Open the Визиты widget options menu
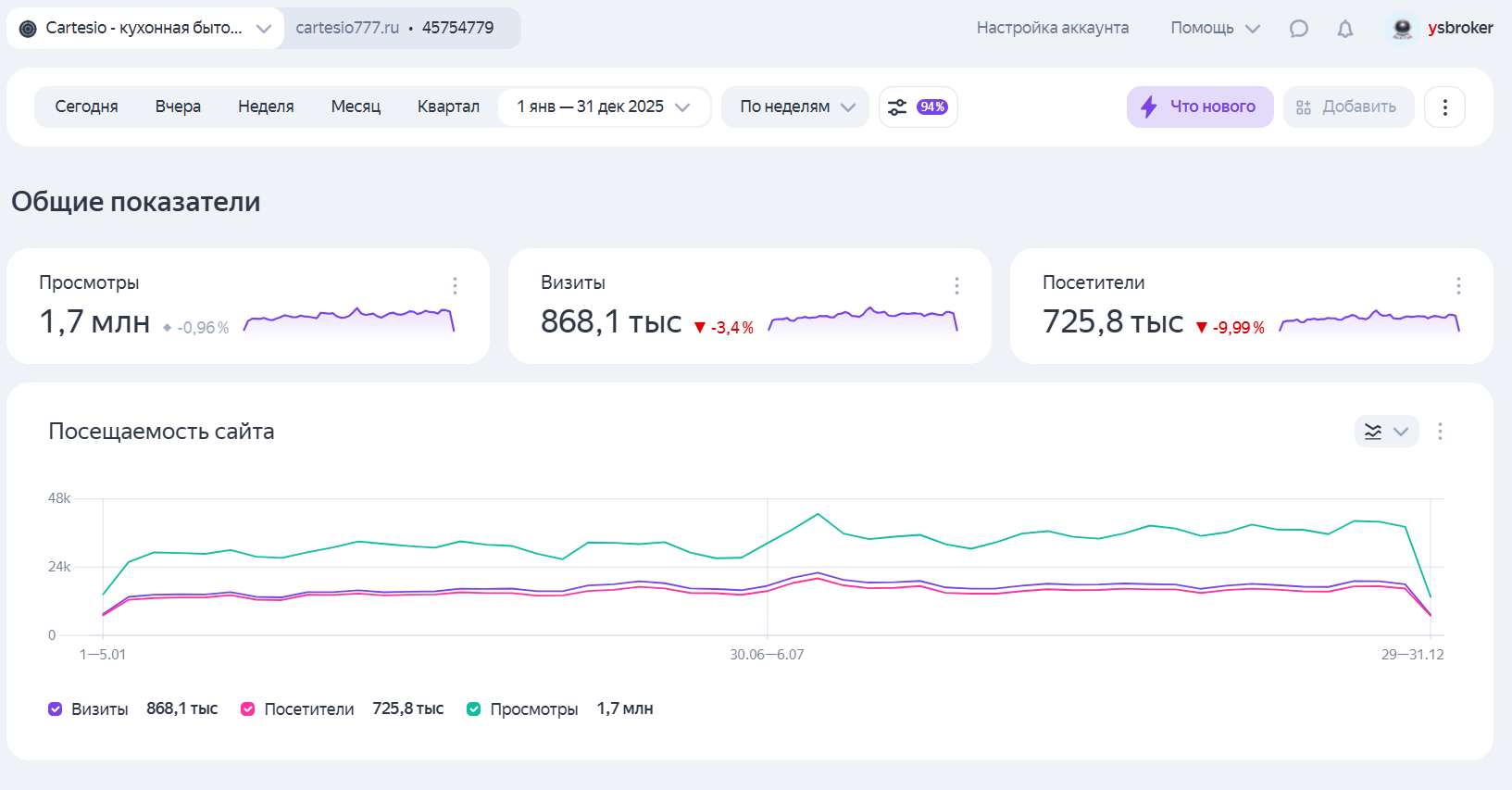 click(x=956, y=285)
